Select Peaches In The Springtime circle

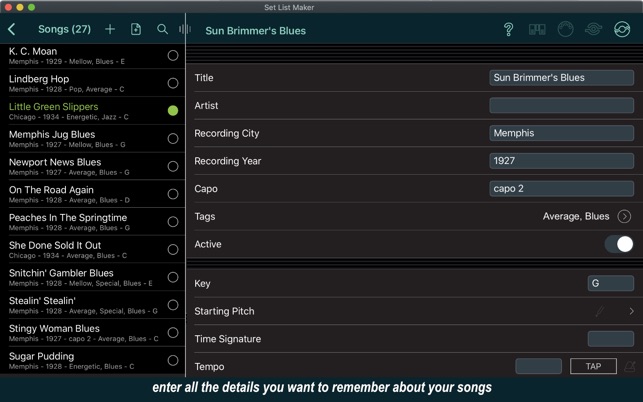tap(173, 222)
